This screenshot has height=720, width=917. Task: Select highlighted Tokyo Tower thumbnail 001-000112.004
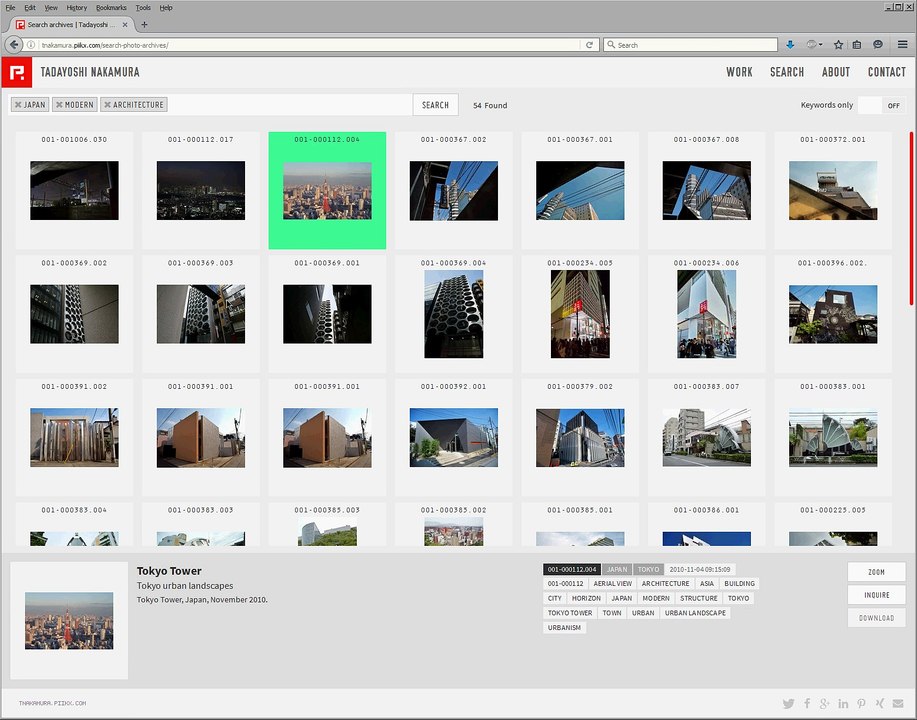(x=327, y=191)
